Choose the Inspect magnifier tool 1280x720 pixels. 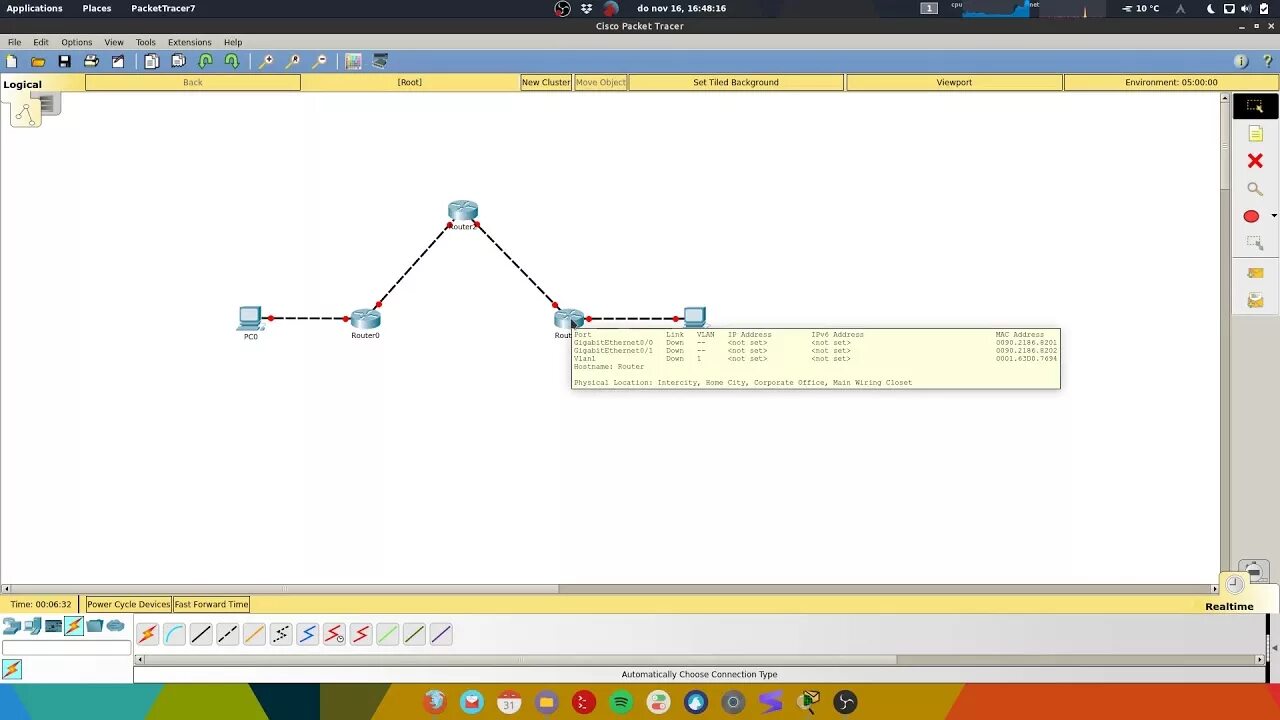point(1255,189)
